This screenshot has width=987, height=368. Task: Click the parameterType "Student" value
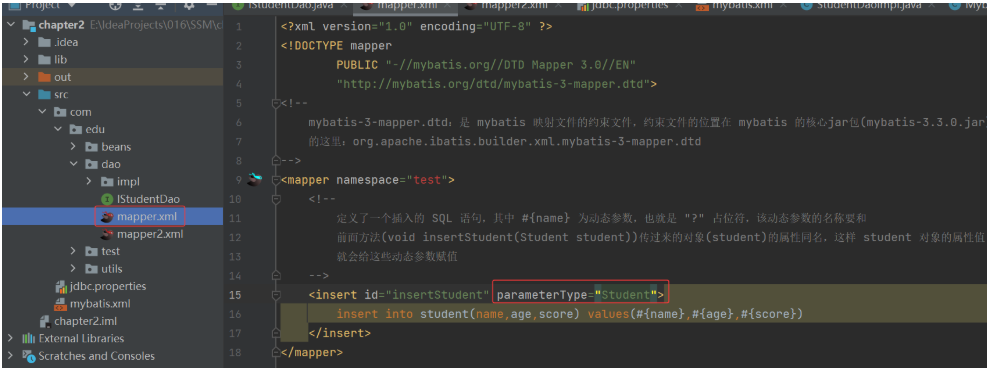[x=626, y=295]
